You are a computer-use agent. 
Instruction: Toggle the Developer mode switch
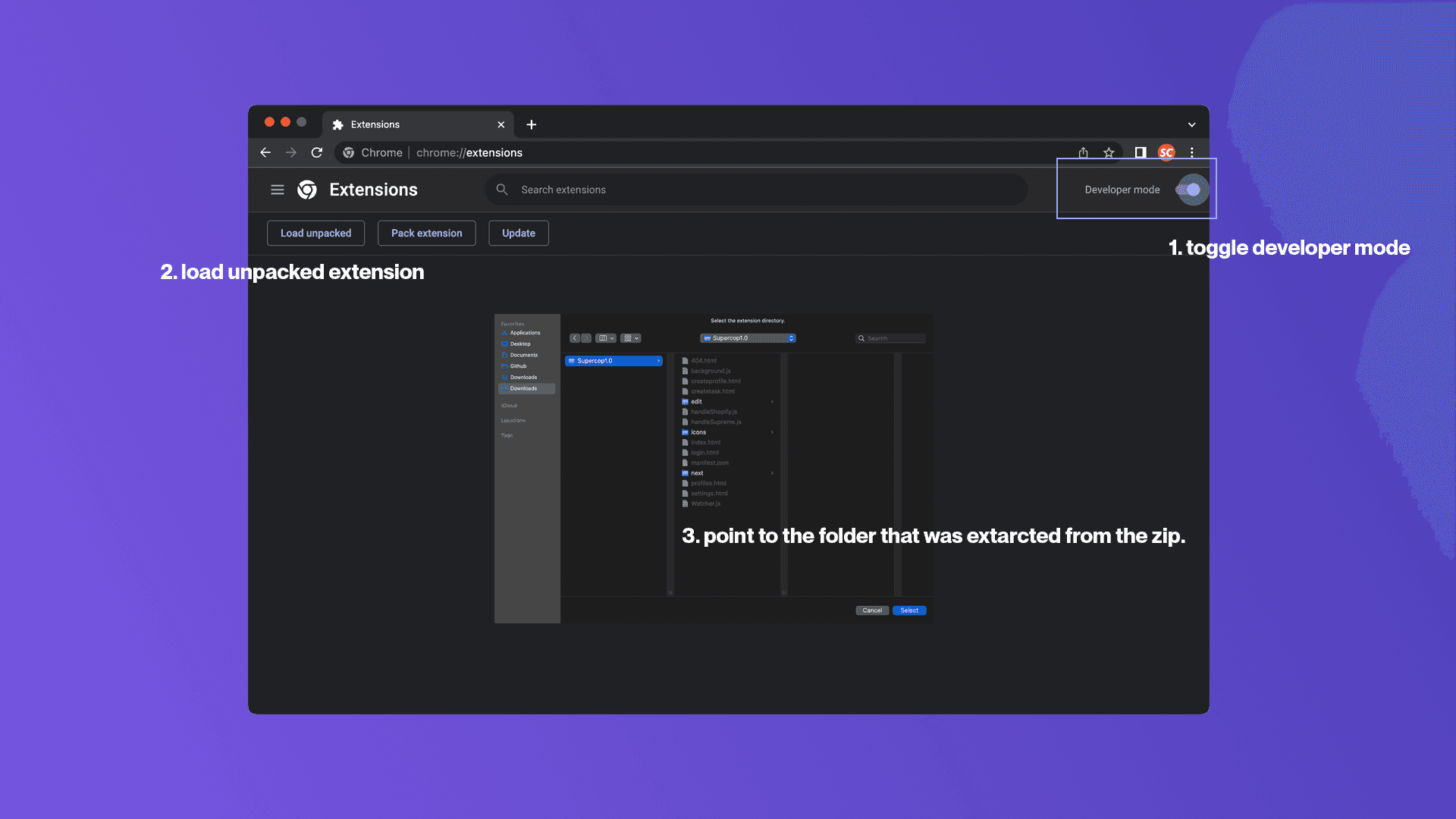tap(1191, 190)
